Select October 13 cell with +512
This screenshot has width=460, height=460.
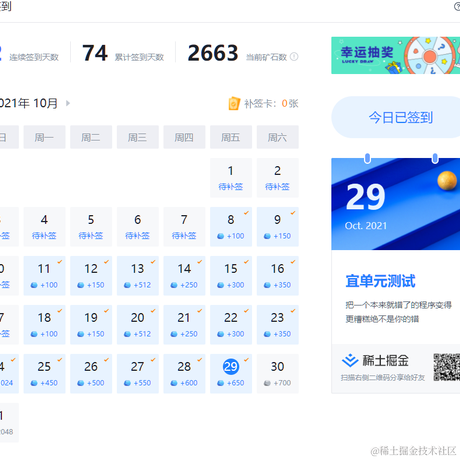pyautogui.click(x=137, y=276)
